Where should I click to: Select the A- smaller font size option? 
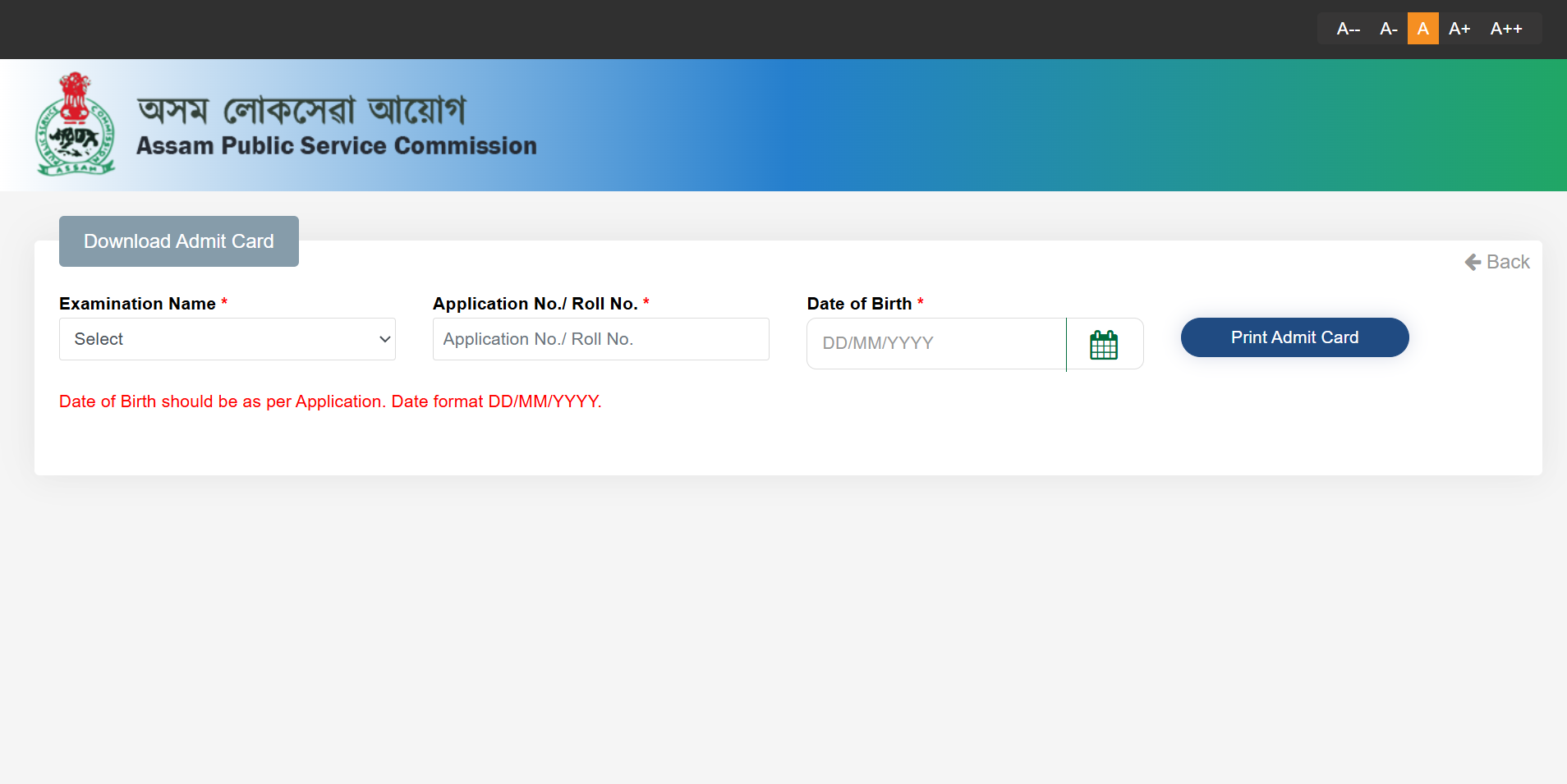click(1388, 28)
